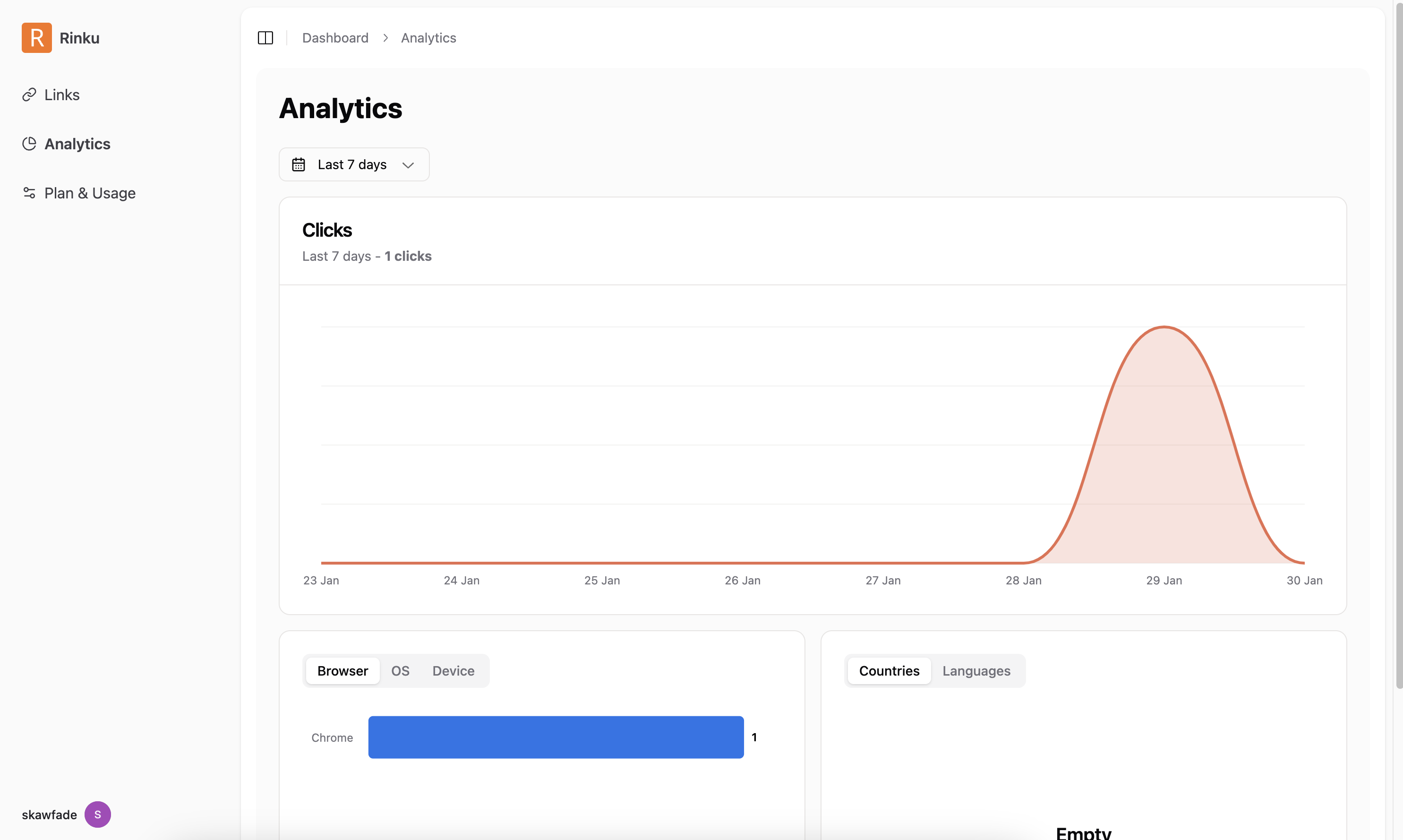
Task: Click the clicks chart peak at 29 Jan
Action: pos(1164,326)
